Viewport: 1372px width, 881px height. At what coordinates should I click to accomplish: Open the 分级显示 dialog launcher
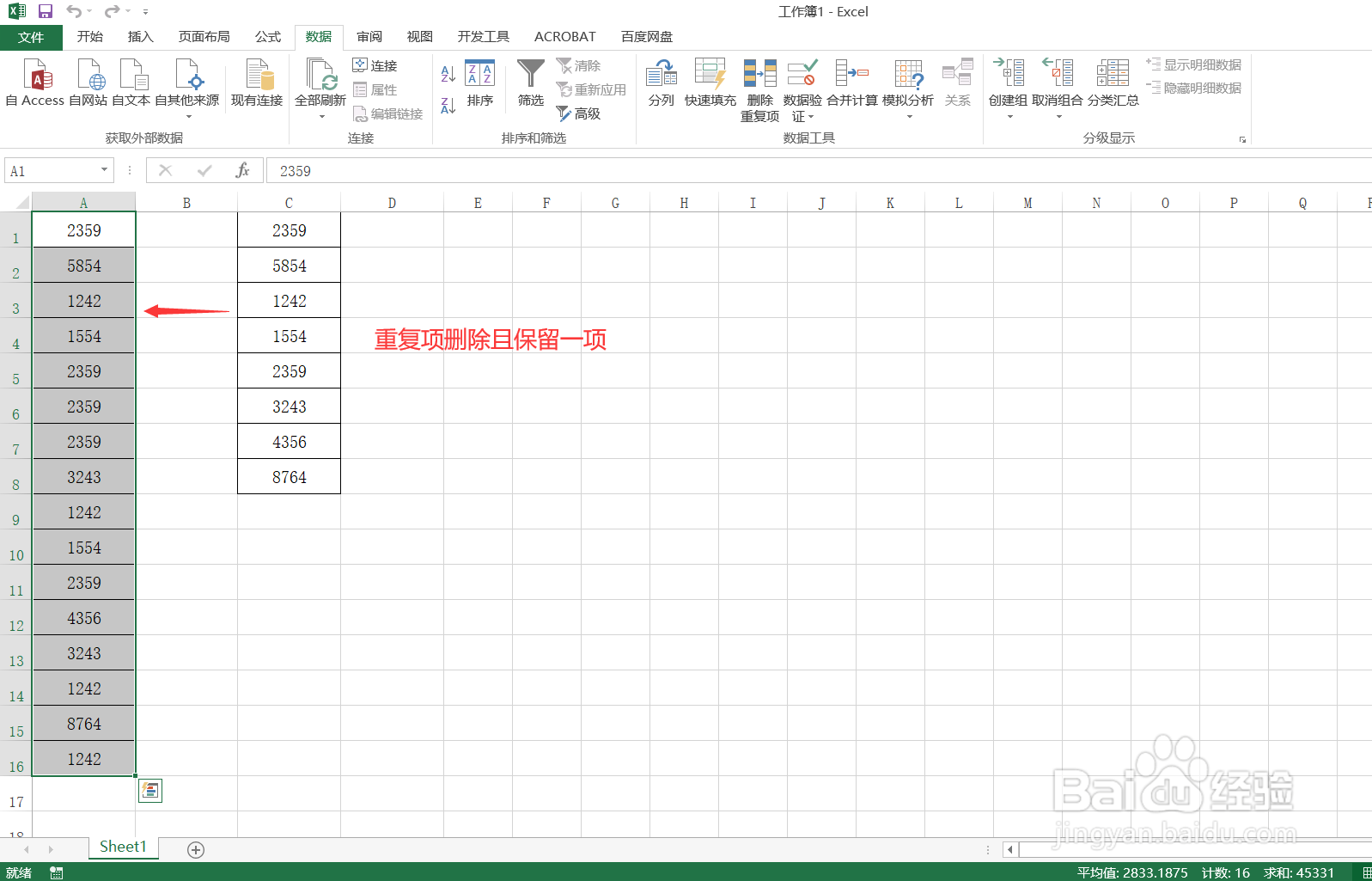point(1242,139)
